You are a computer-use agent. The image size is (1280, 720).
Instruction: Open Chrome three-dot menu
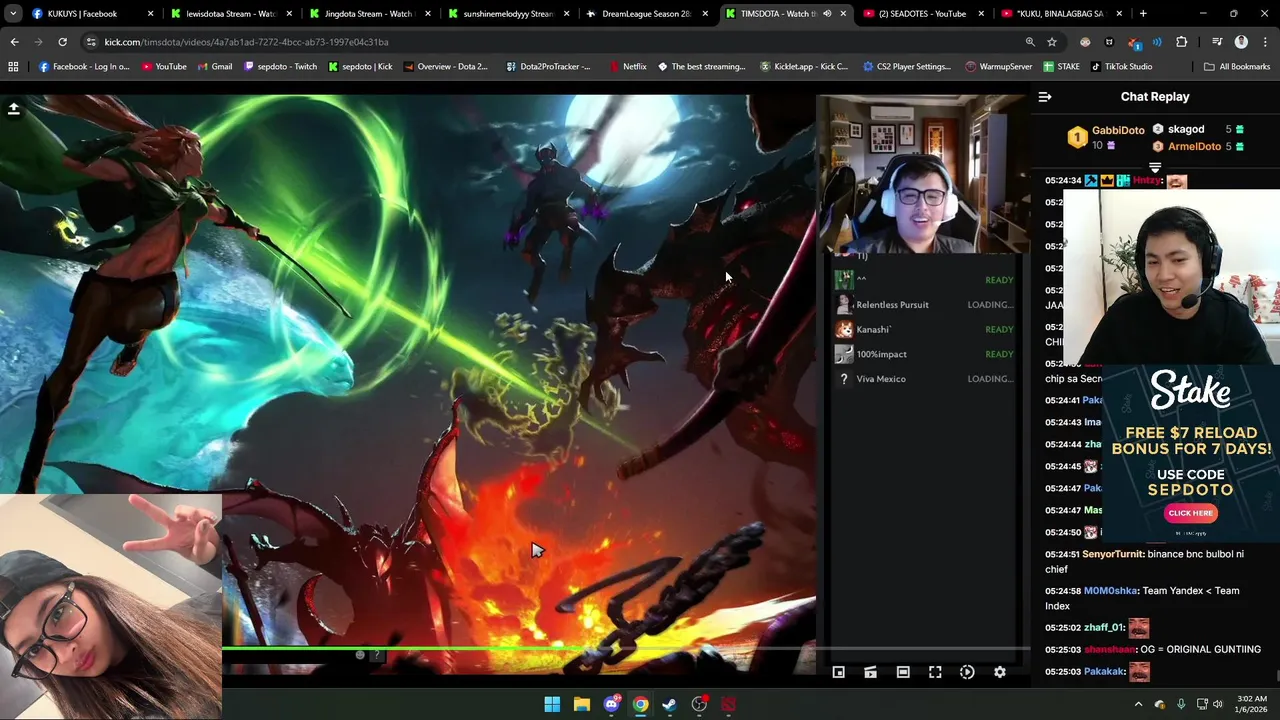1264,42
